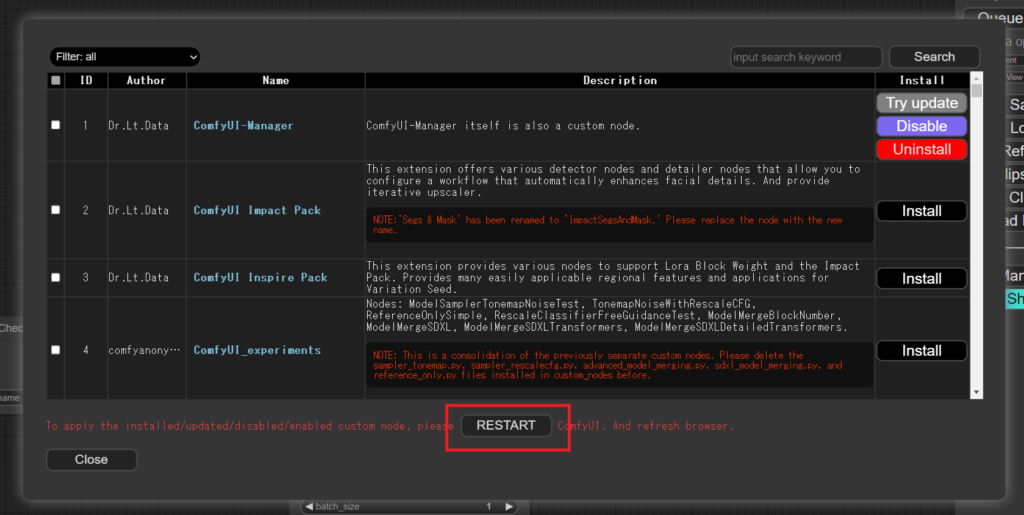Install the ComfyUI Impact Pack

point(921,211)
